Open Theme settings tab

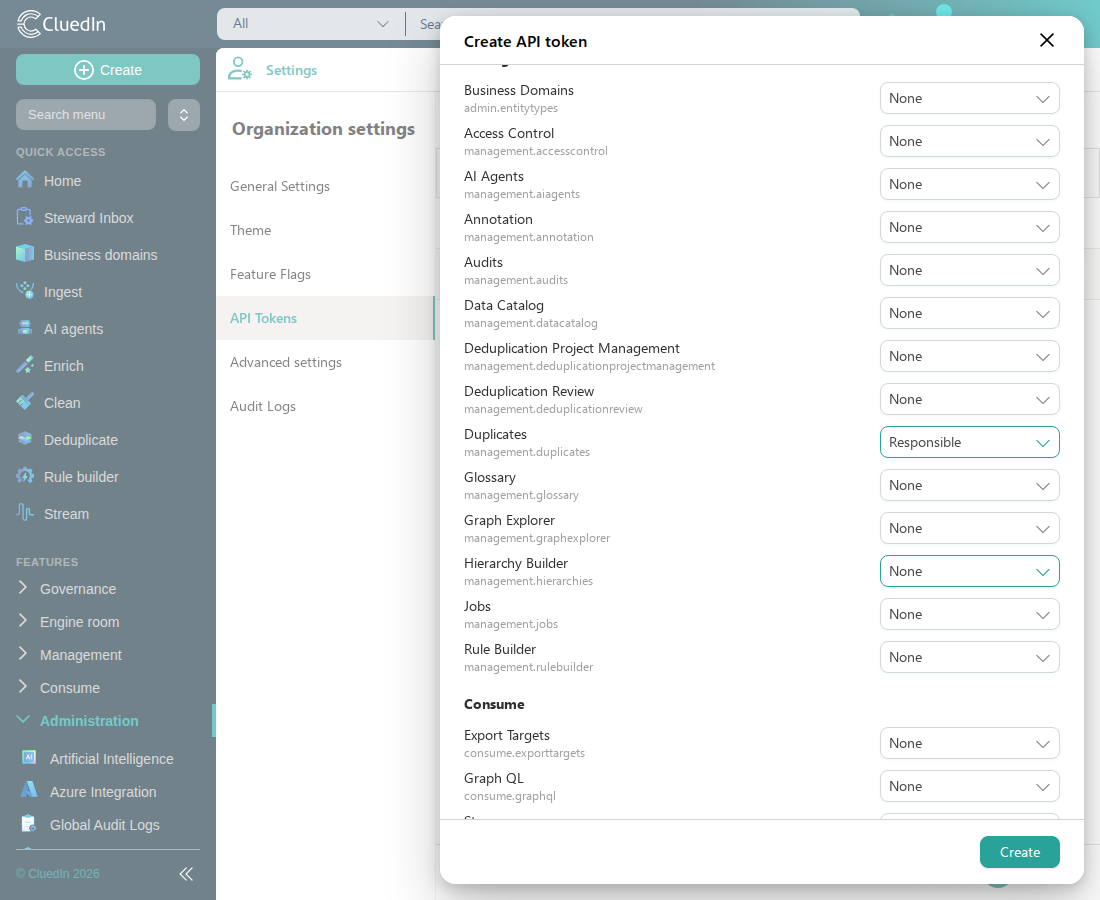(326, 230)
